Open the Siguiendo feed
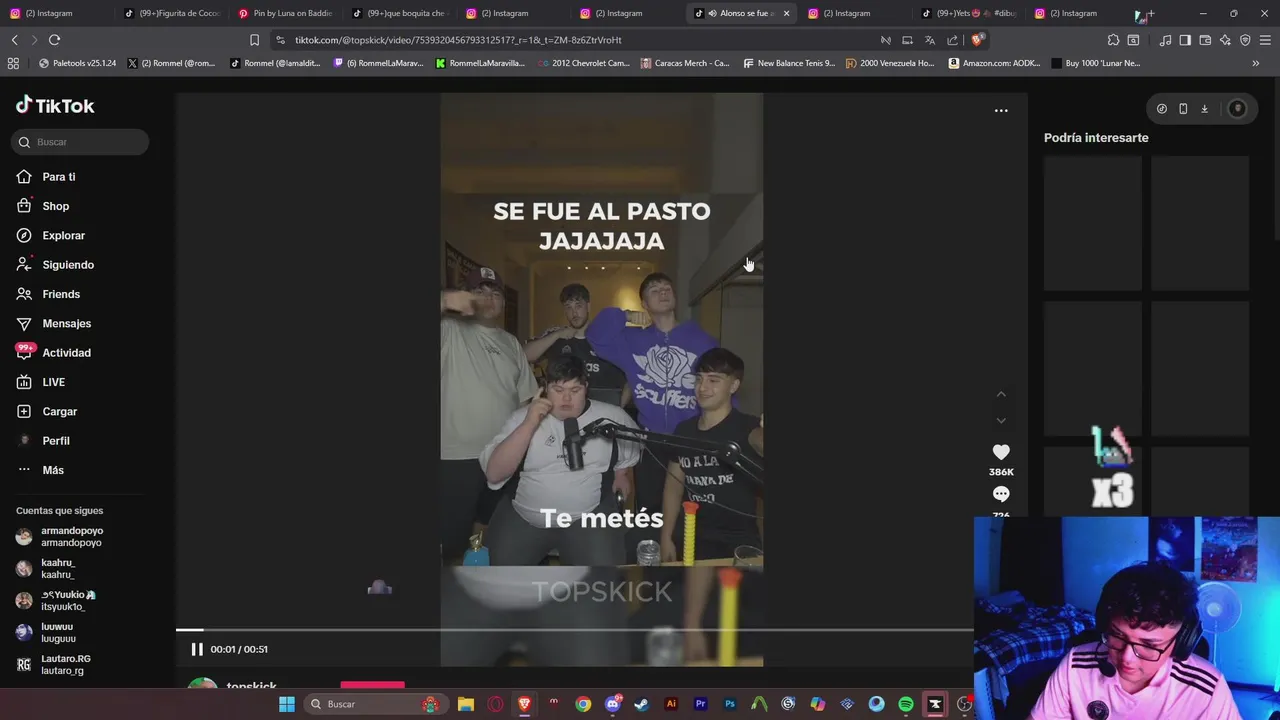This screenshot has height=720, width=1280. (x=55, y=265)
